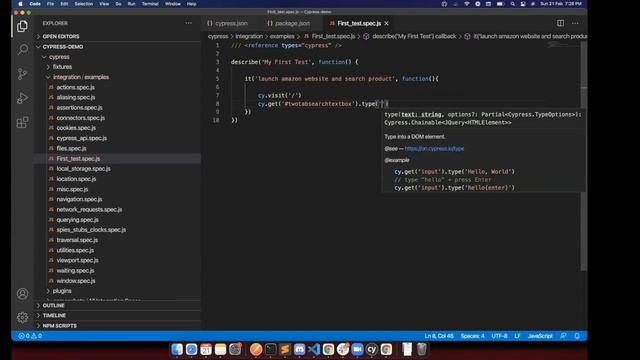This screenshot has height=360, width=640.
Task: Follow the on.cypress.io/type link
Action: click(434, 149)
